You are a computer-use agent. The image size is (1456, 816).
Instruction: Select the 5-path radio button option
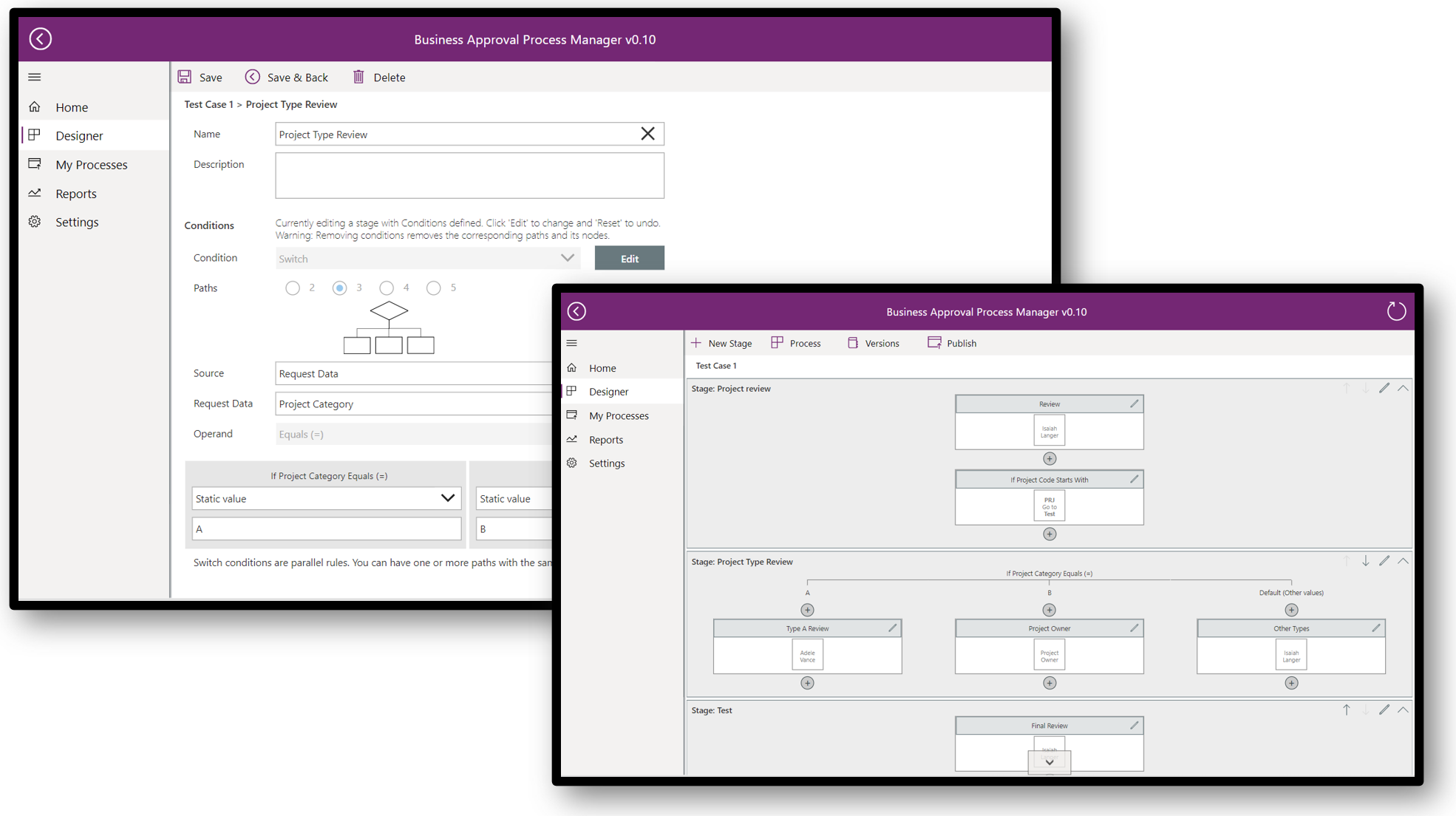[435, 289]
